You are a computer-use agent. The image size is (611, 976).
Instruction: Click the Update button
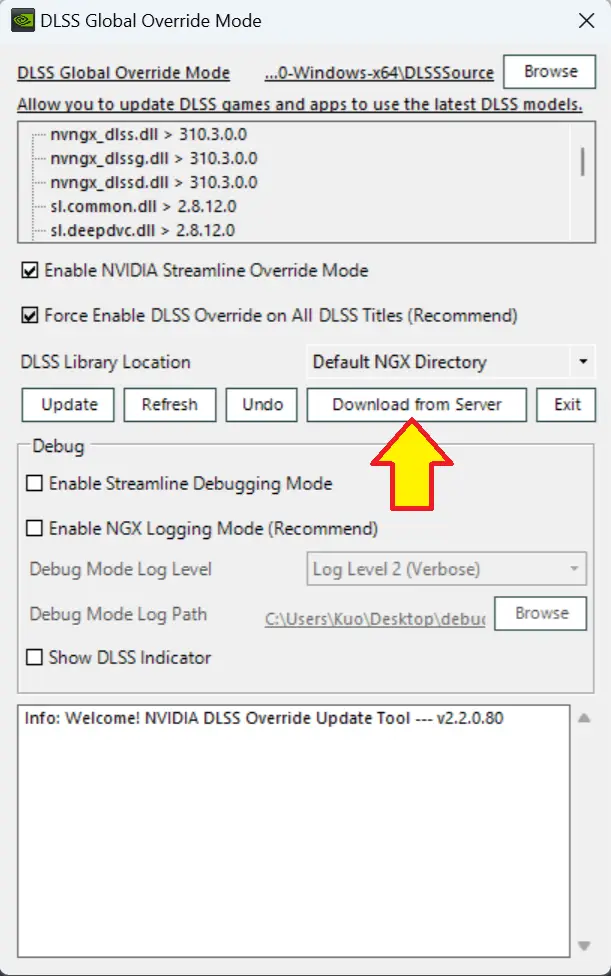click(68, 405)
